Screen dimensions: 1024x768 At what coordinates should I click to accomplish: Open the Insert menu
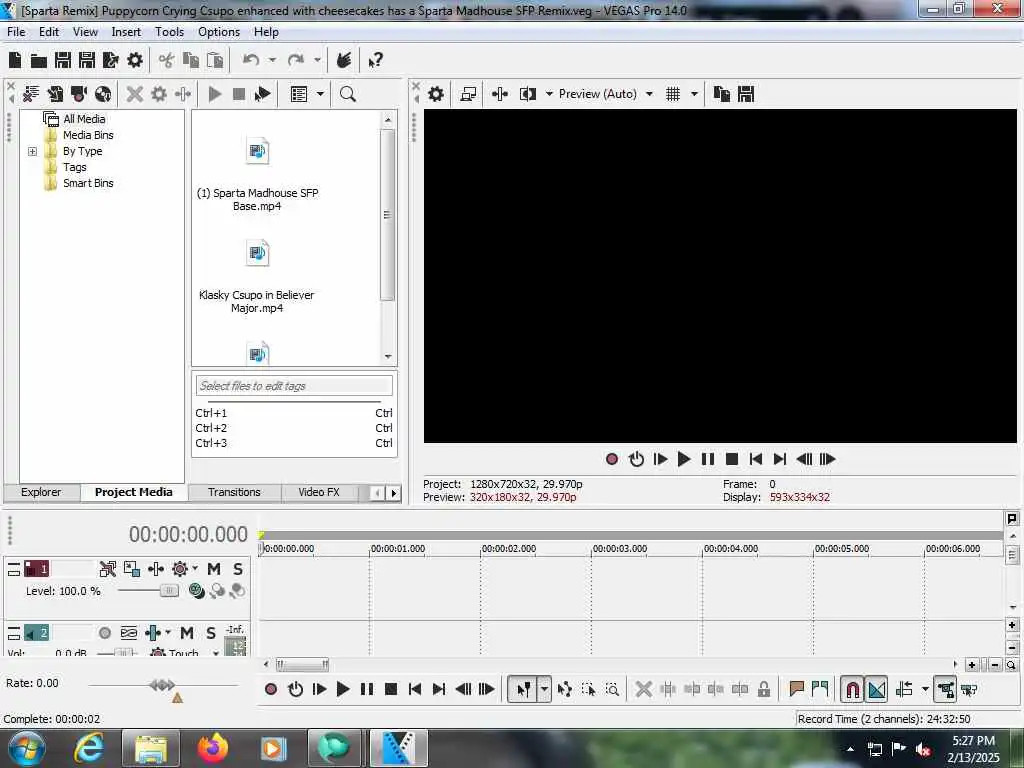point(126,32)
